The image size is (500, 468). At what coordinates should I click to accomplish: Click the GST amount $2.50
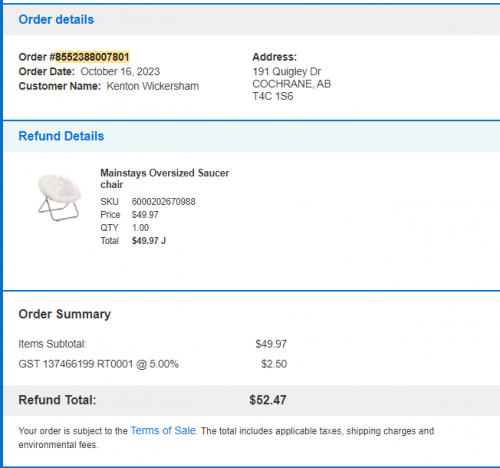pyautogui.click(x=274, y=364)
